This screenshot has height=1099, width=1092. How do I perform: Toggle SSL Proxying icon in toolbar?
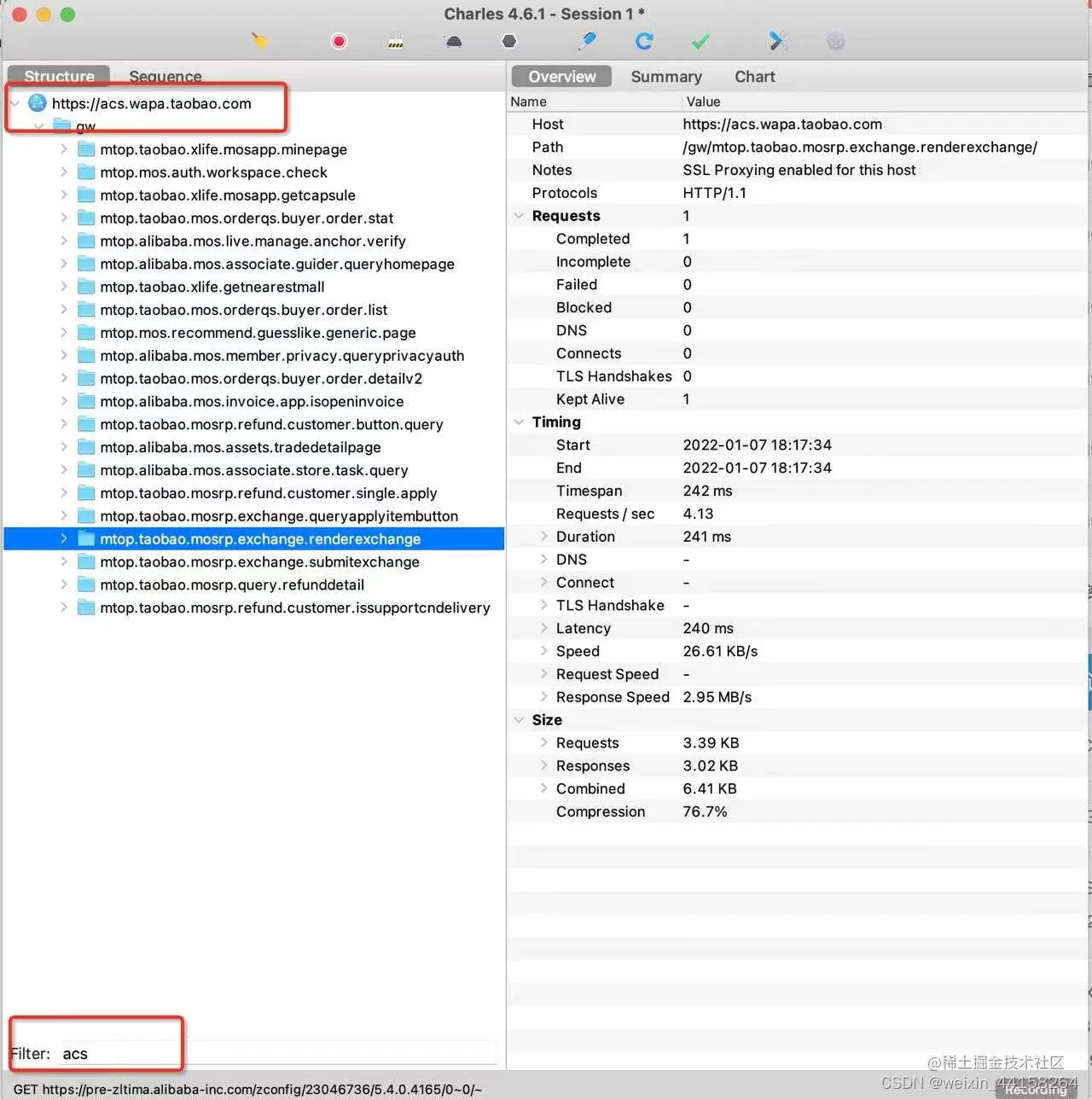click(x=396, y=42)
